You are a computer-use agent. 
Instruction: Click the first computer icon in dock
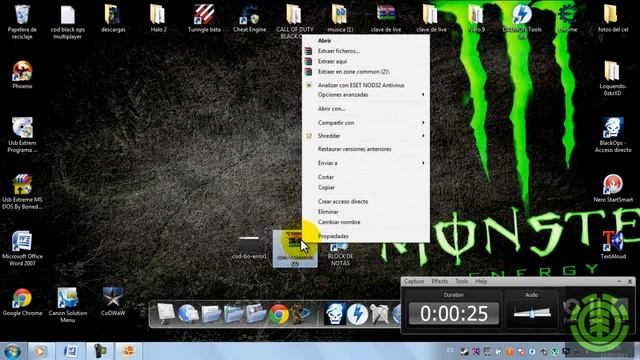click(166, 314)
